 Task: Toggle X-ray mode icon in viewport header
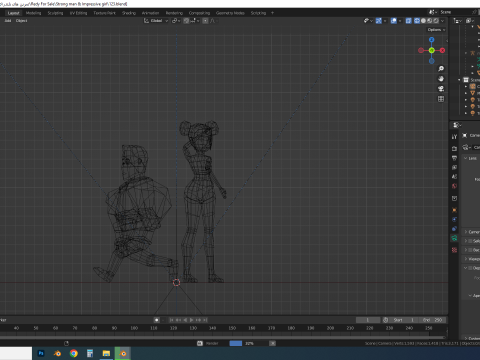(x=408, y=21)
